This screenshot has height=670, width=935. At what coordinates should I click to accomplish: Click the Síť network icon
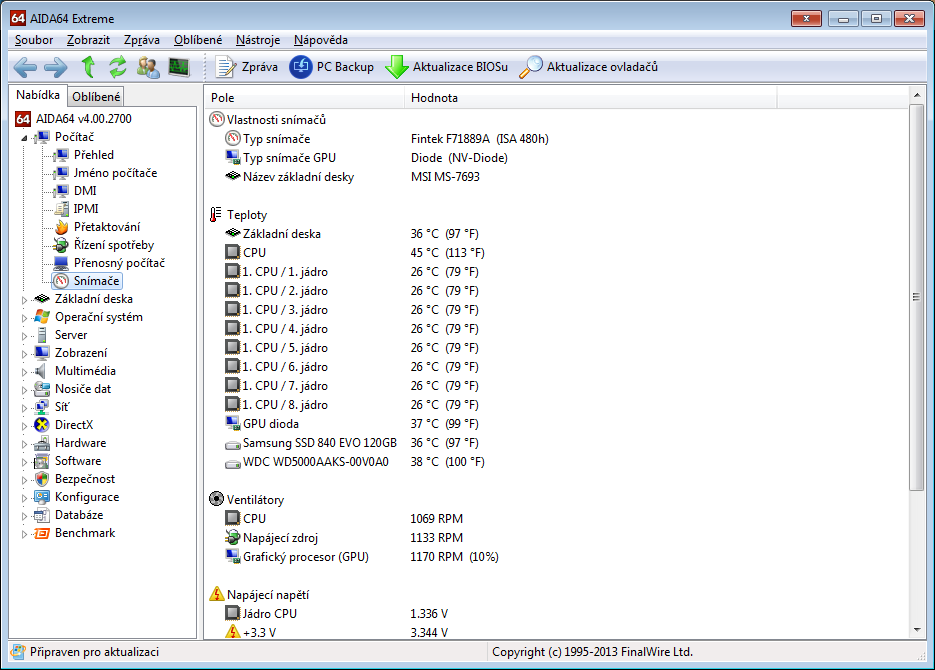coord(42,407)
